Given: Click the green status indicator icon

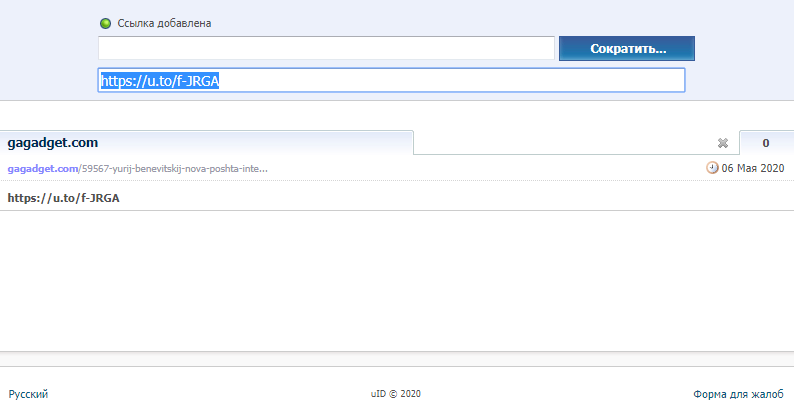Looking at the screenshot, I should pyautogui.click(x=106, y=23).
